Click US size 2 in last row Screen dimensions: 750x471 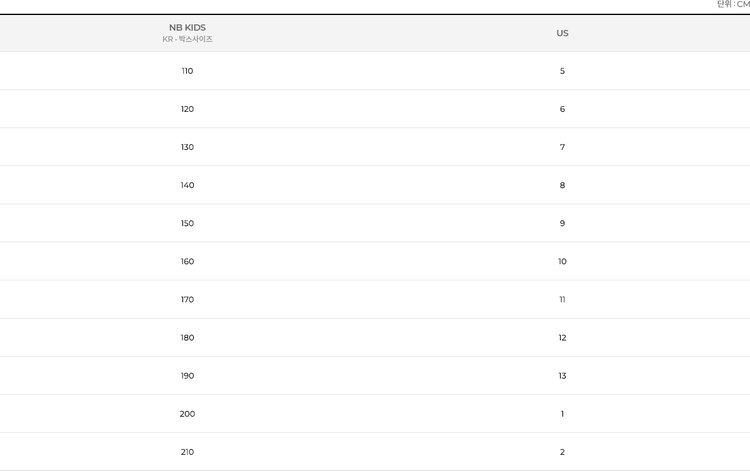562,452
